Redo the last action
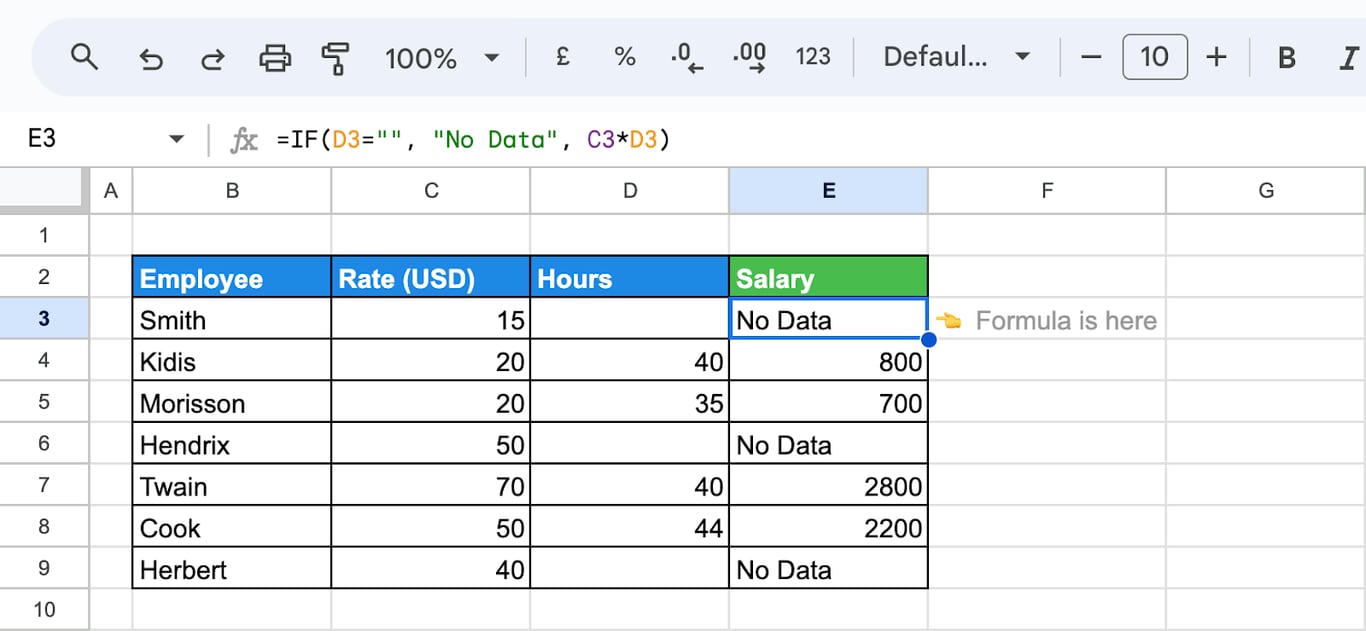 click(212, 58)
